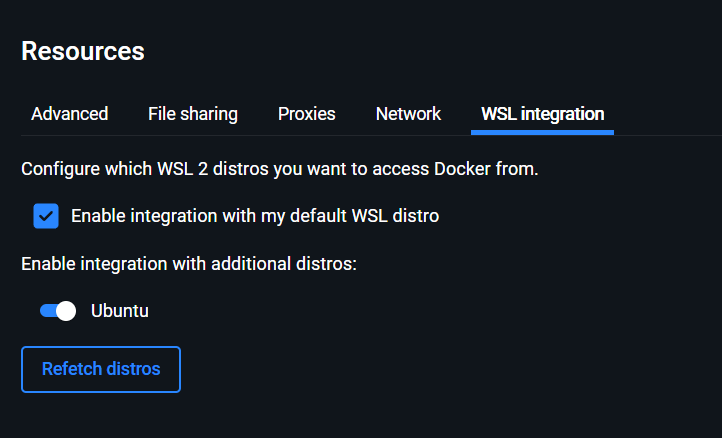Uncheck the default WSL distro integration checkbox
The width and height of the screenshot is (722, 438).
tap(46, 216)
